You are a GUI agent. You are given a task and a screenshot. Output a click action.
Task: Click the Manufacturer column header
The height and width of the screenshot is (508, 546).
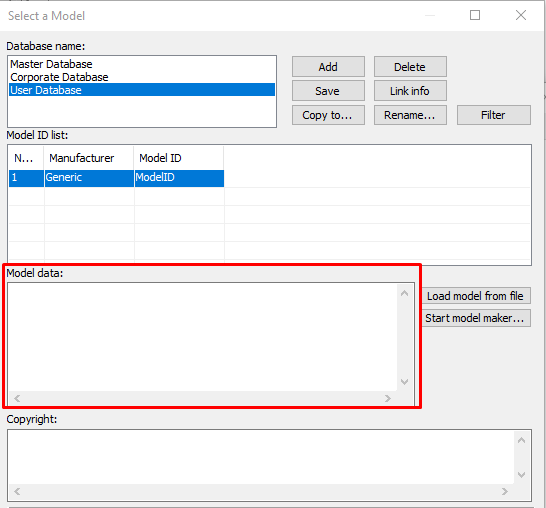click(89, 158)
